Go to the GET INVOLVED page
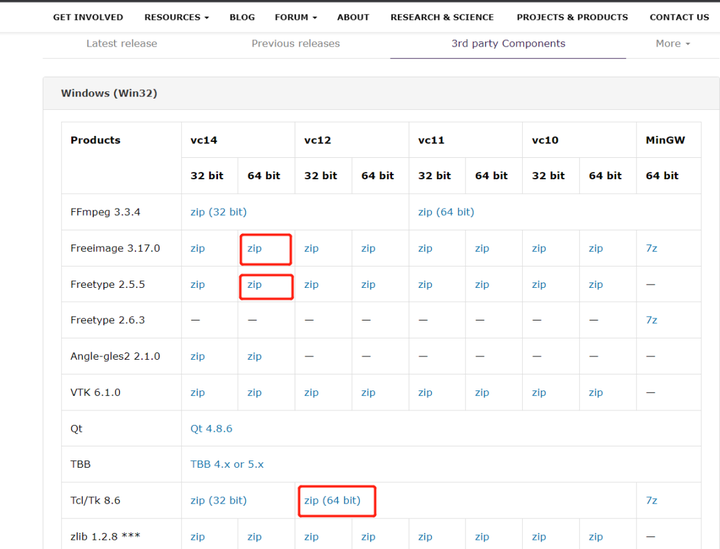The image size is (720, 549). [88, 17]
